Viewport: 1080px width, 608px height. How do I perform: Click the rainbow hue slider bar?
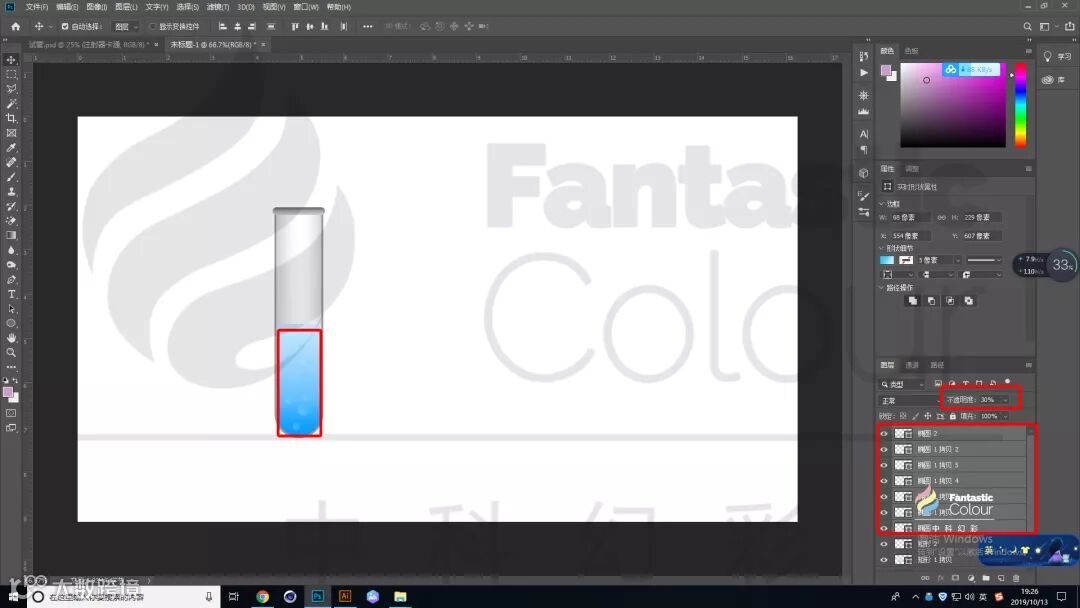(1020, 105)
